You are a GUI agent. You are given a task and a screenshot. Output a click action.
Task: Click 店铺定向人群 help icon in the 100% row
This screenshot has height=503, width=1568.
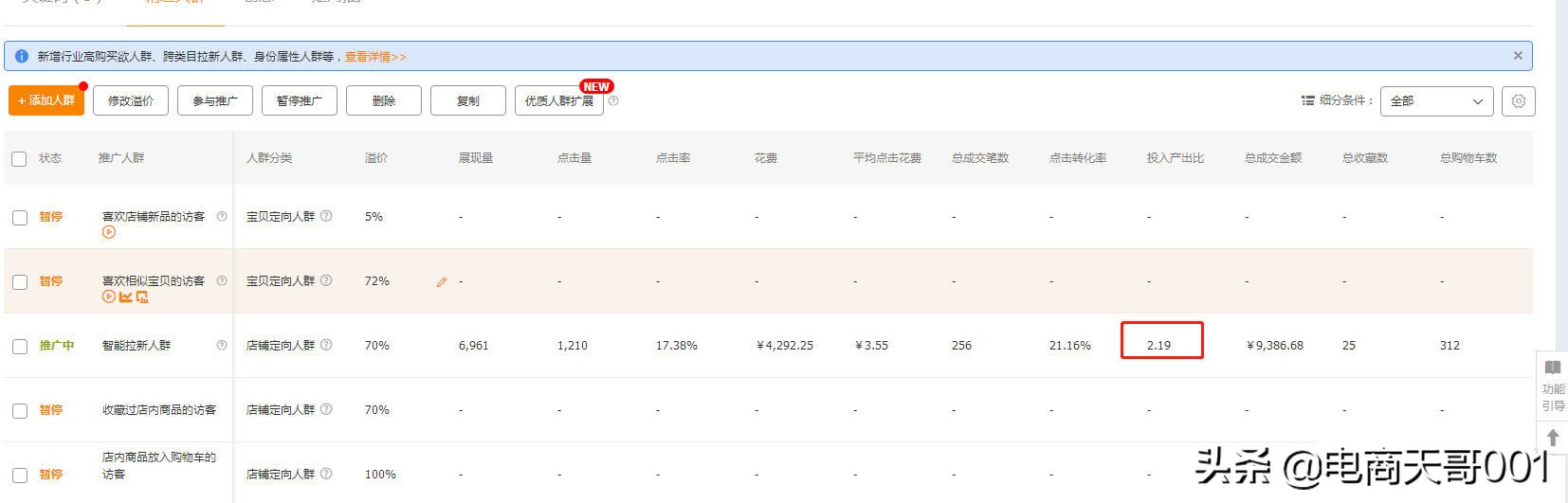[x=326, y=474]
